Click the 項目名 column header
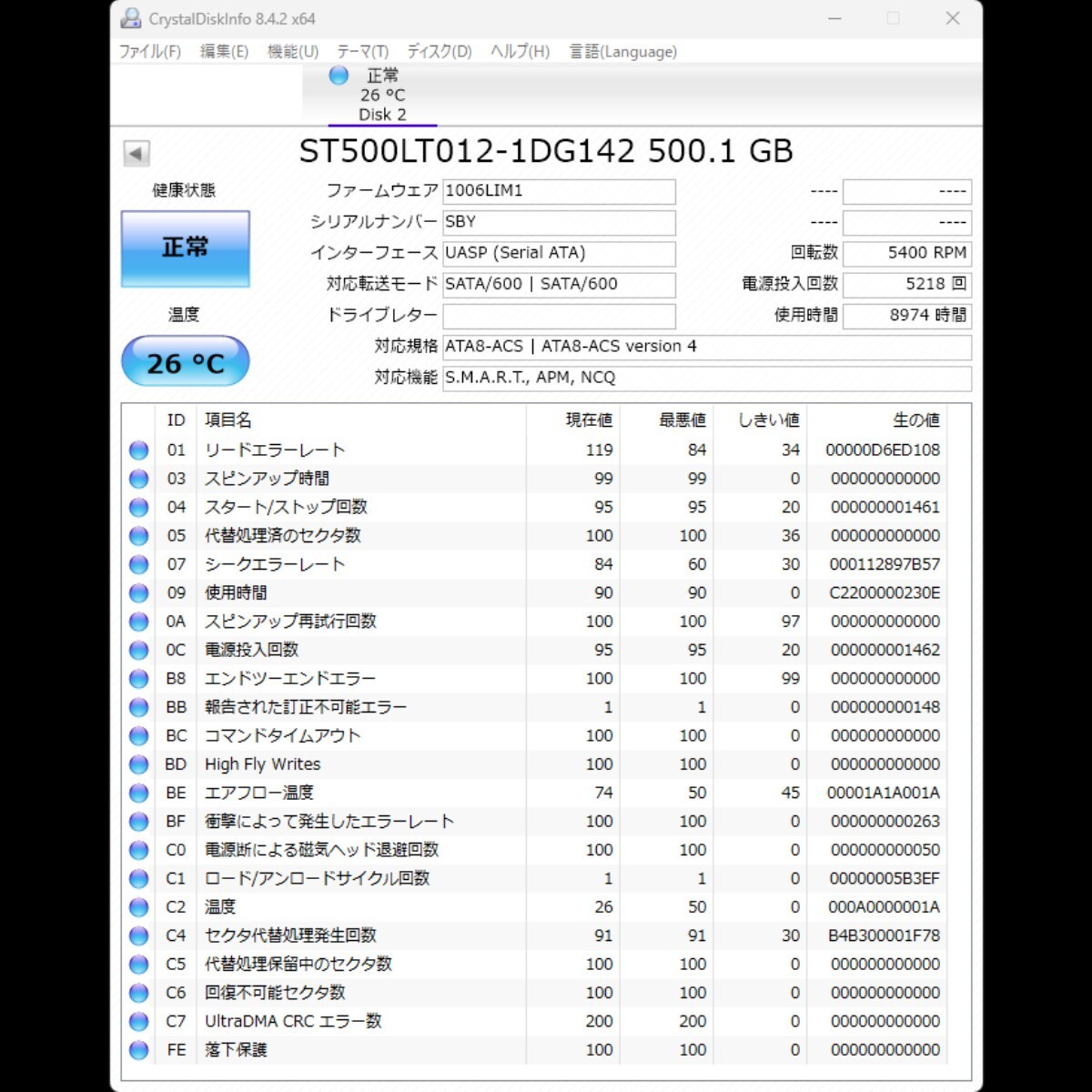This screenshot has height=1092, width=1092. (361, 420)
